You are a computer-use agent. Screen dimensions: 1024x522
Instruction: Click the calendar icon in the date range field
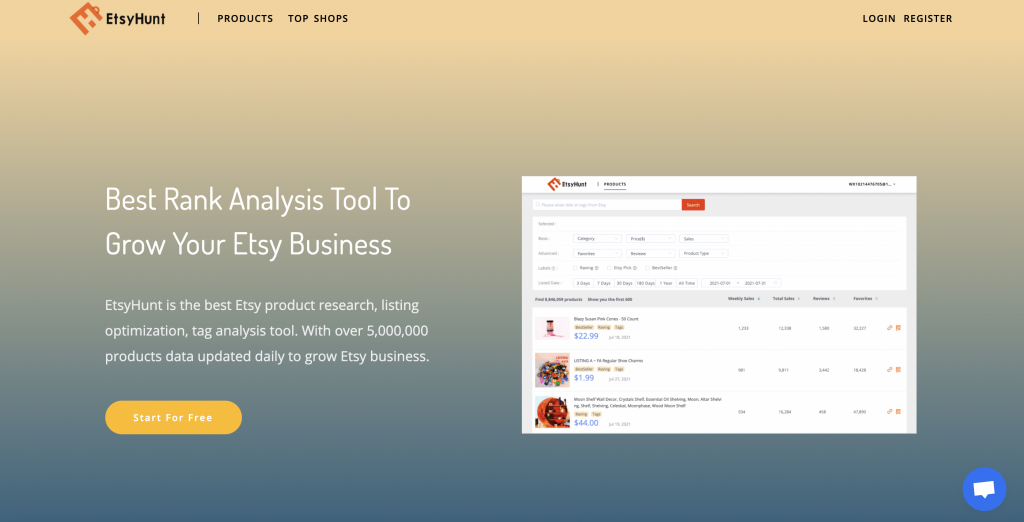775,283
